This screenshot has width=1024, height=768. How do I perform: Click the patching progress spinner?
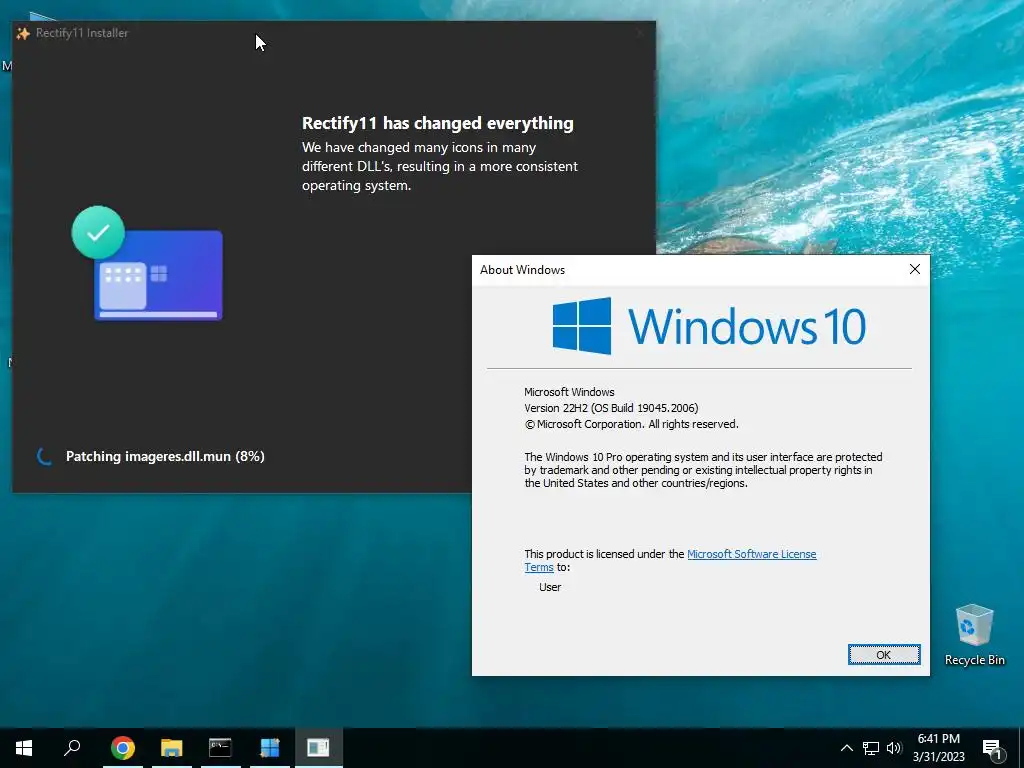click(x=44, y=456)
